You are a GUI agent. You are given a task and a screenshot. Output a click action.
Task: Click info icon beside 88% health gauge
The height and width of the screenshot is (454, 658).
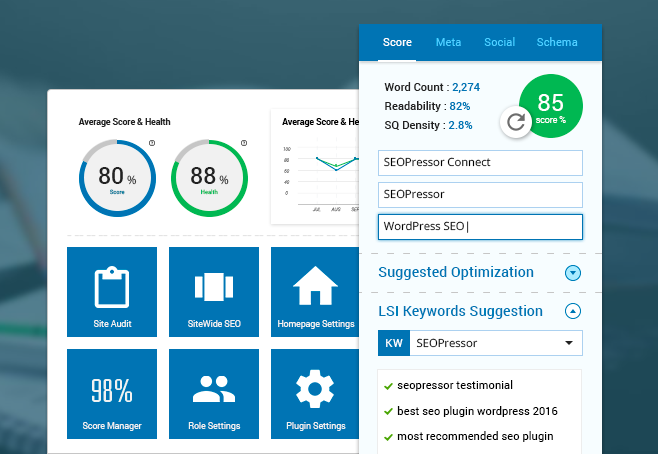tap(244, 143)
